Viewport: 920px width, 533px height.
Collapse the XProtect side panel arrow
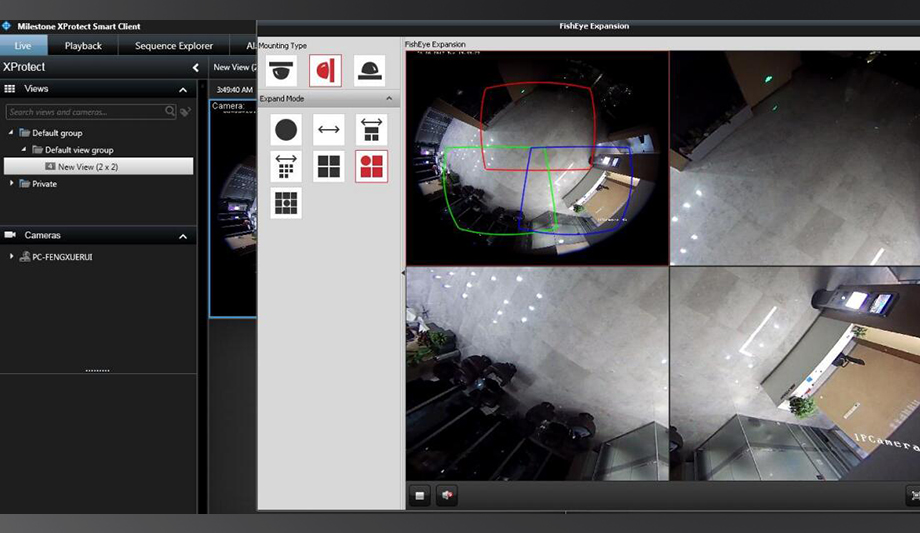click(196, 68)
